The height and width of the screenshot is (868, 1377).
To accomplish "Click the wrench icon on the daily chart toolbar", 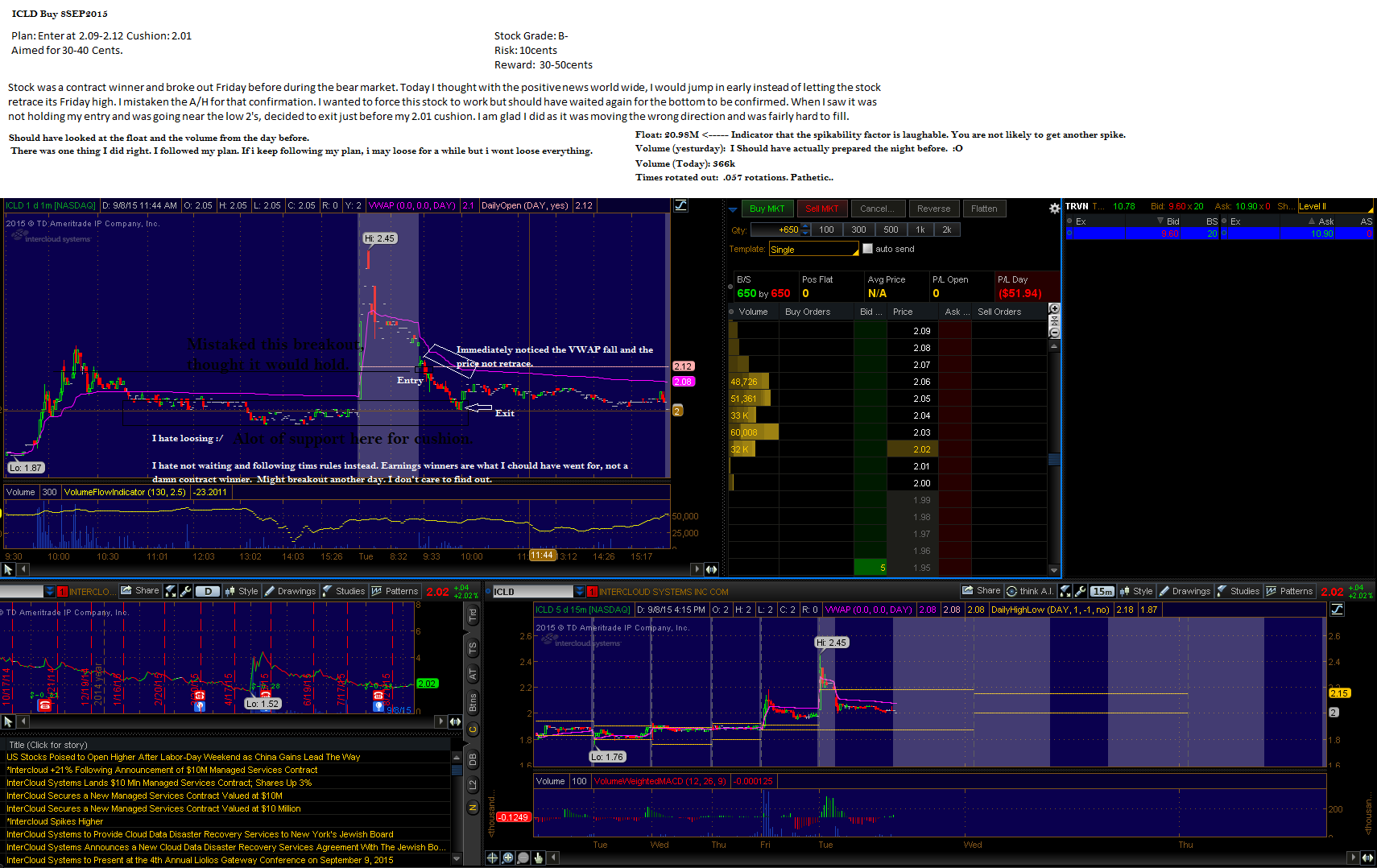I will pyautogui.click(x=186, y=591).
